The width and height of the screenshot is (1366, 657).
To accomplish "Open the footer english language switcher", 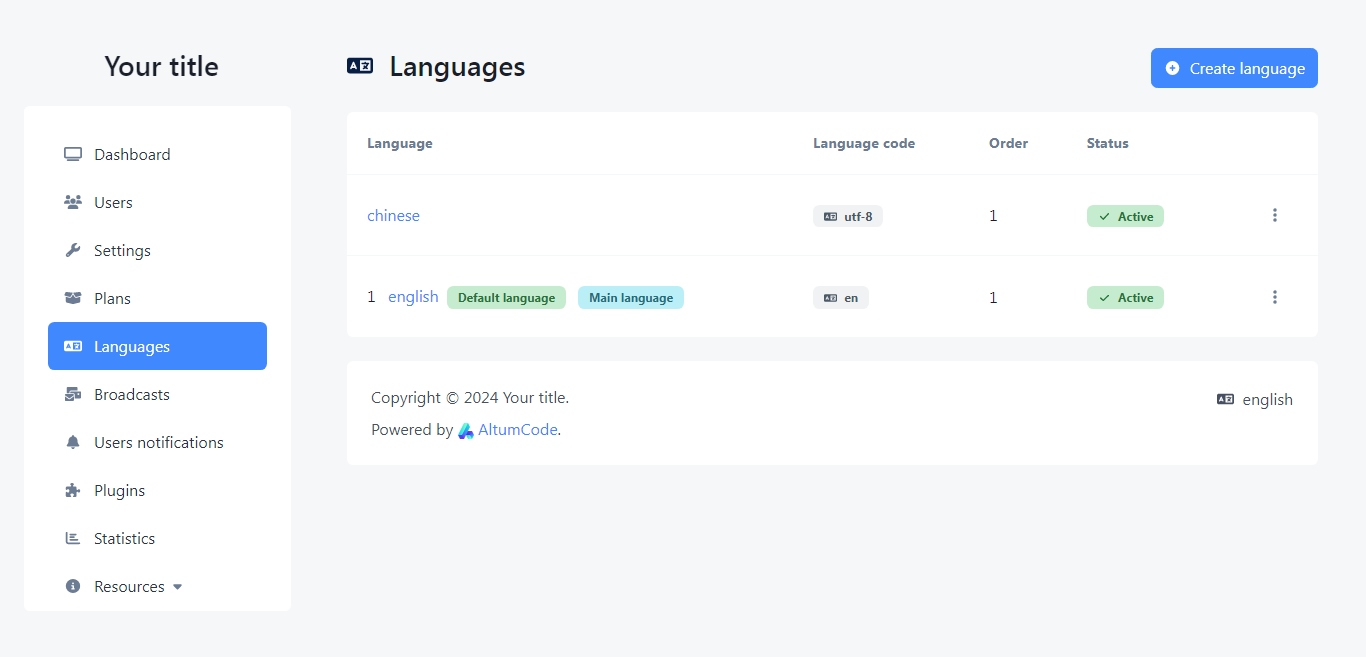I will tap(1255, 399).
